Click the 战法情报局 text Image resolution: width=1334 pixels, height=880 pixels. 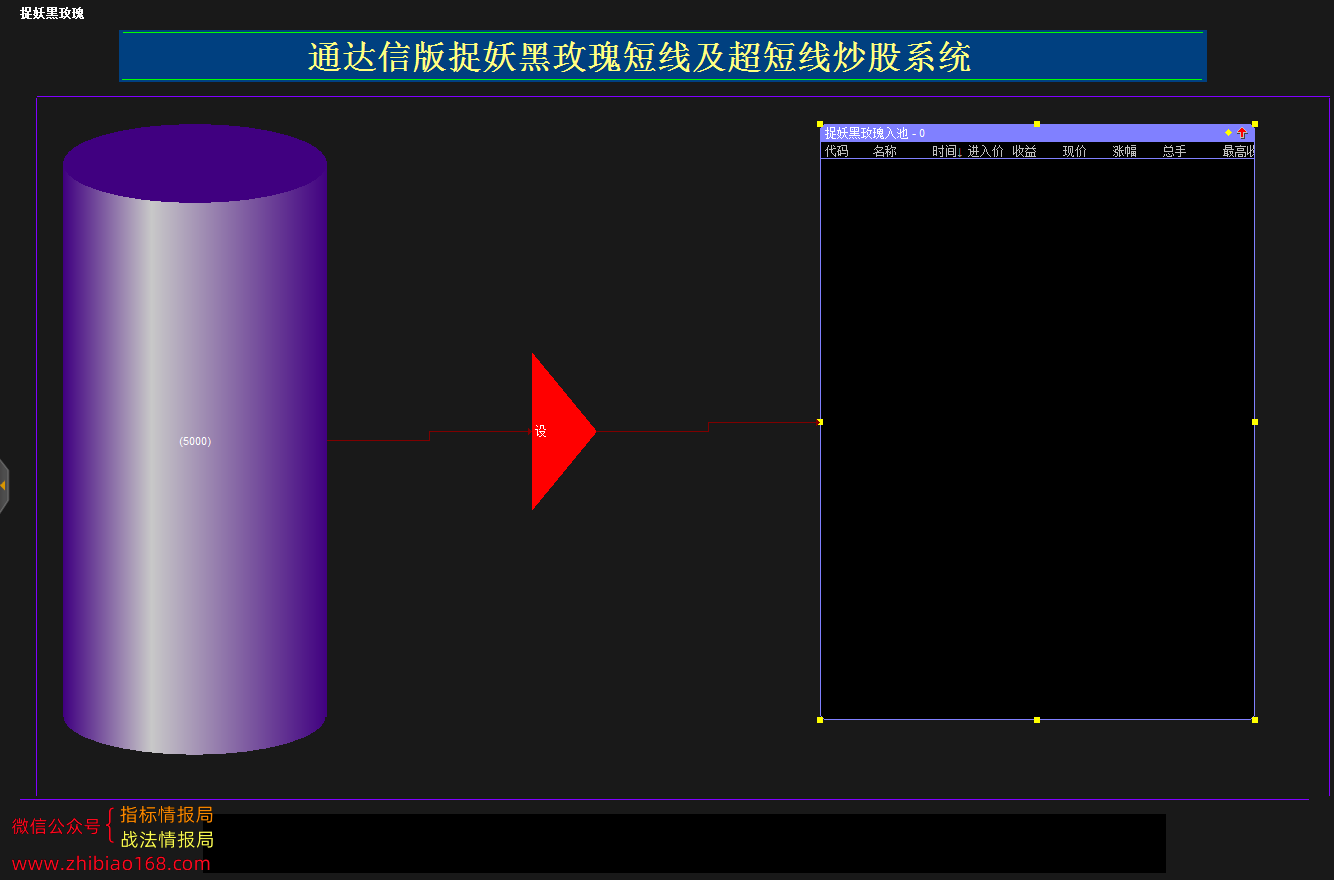pyautogui.click(x=167, y=839)
